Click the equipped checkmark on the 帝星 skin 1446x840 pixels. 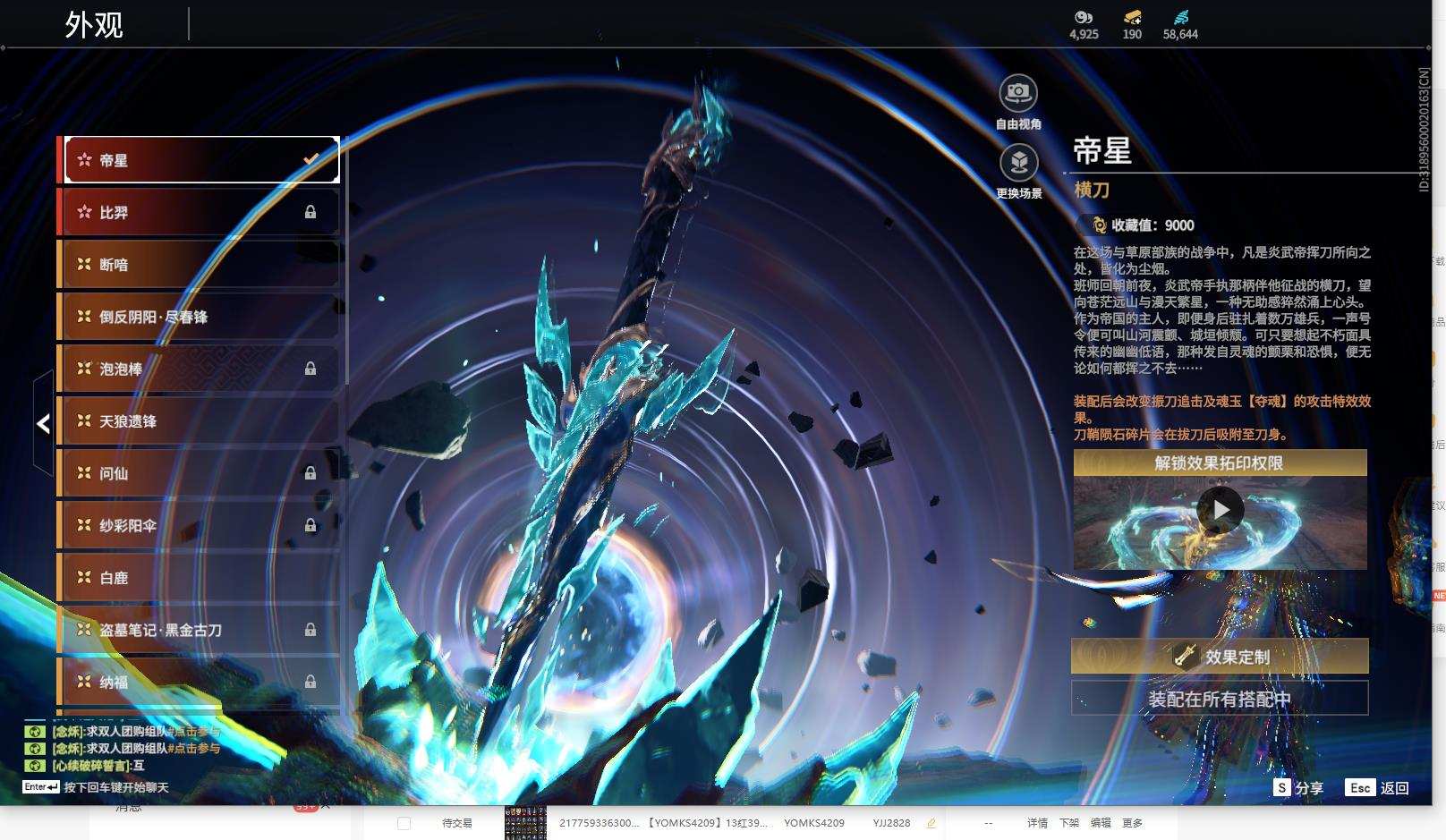311,159
